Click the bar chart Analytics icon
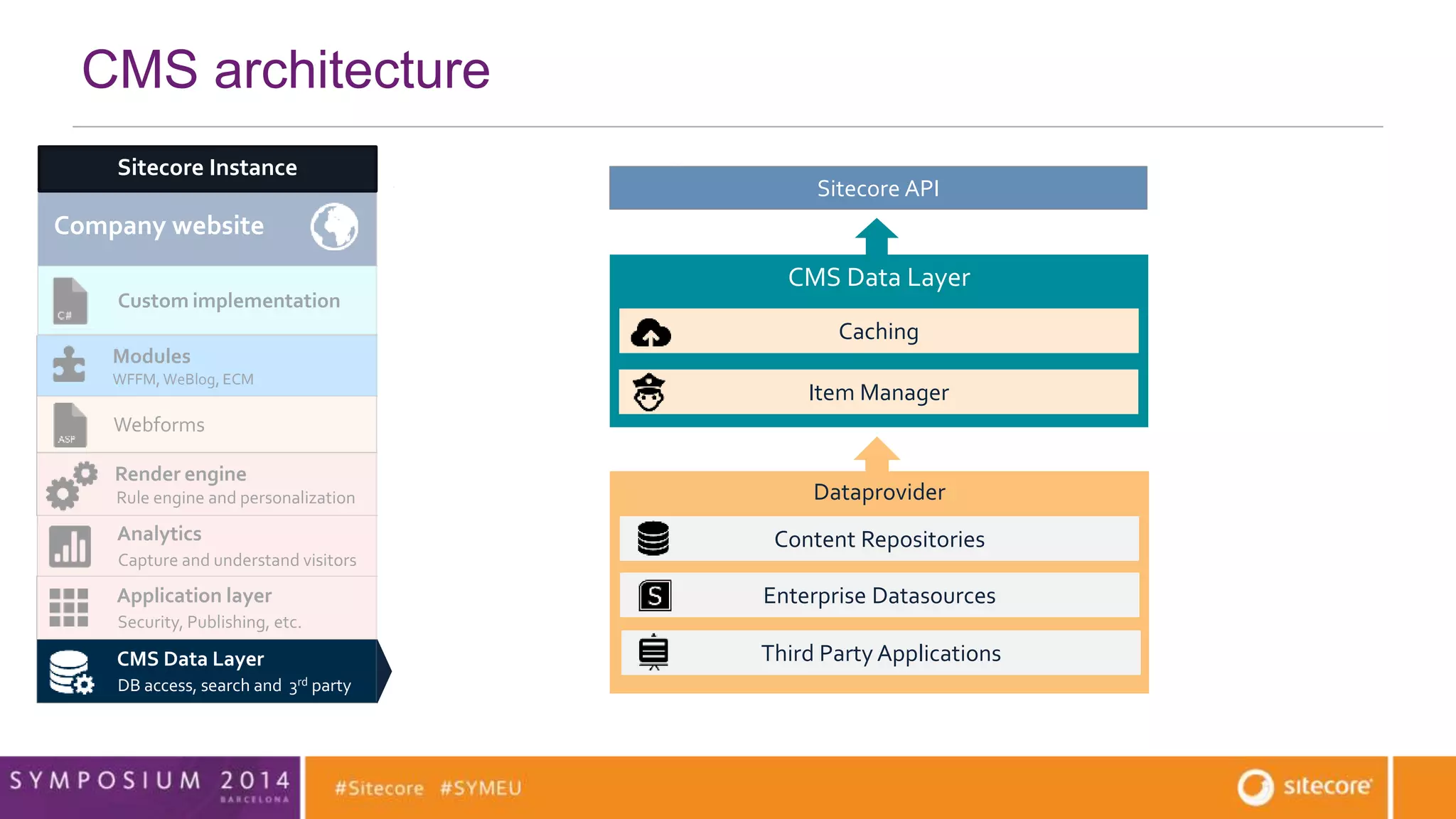This screenshot has height=819, width=1456. pyautogui.click(x=70, y=546)
